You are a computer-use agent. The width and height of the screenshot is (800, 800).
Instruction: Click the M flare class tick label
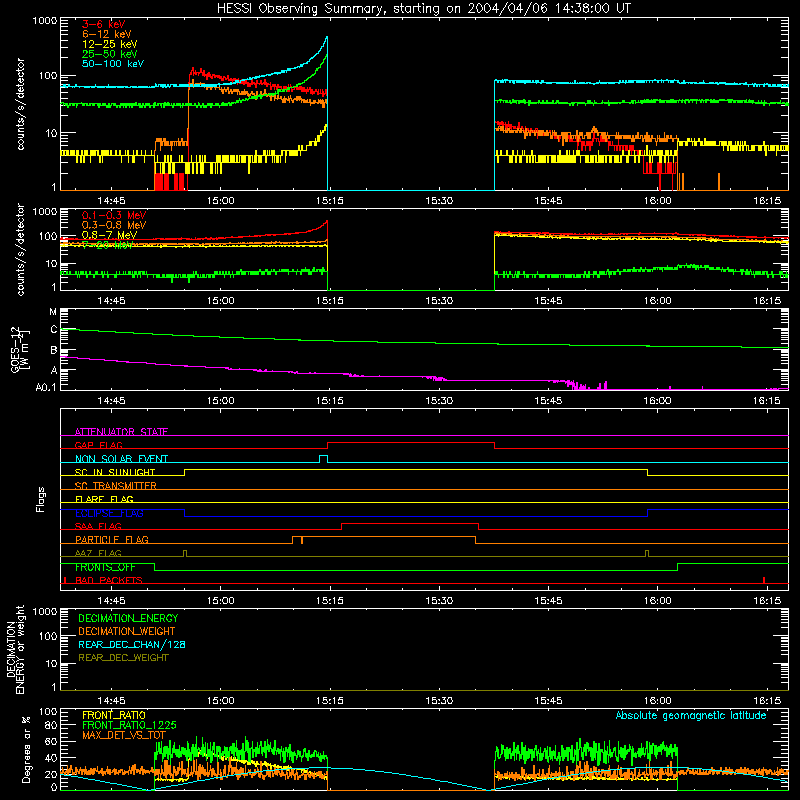point(53,312)
